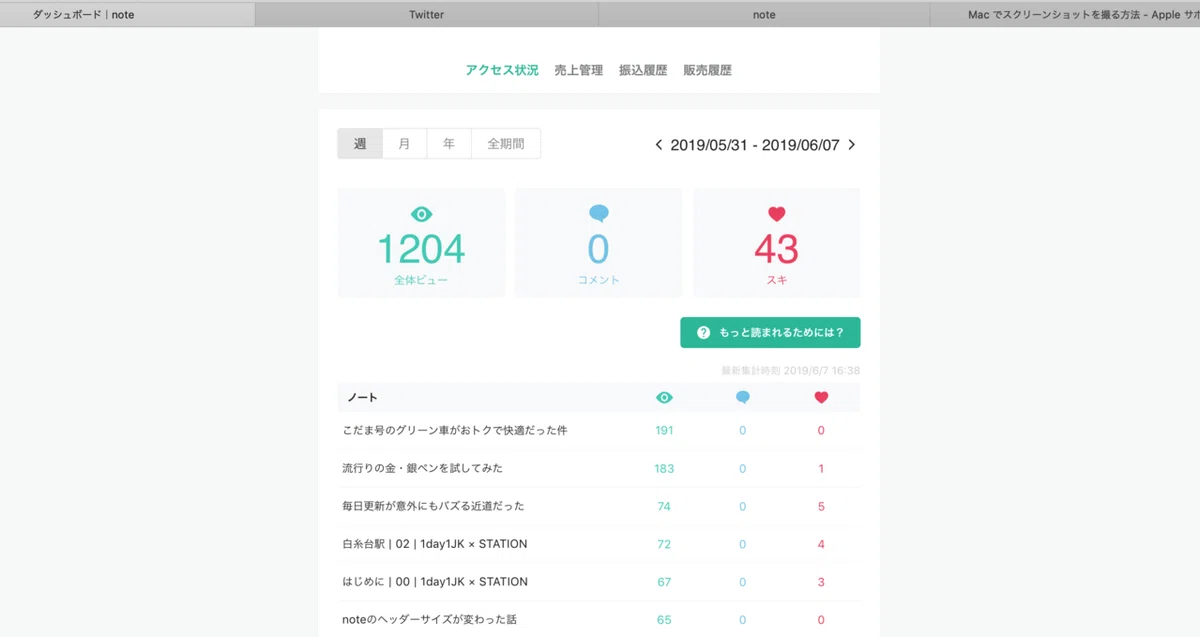Click the ノート column header

click(x=362, y=397)
